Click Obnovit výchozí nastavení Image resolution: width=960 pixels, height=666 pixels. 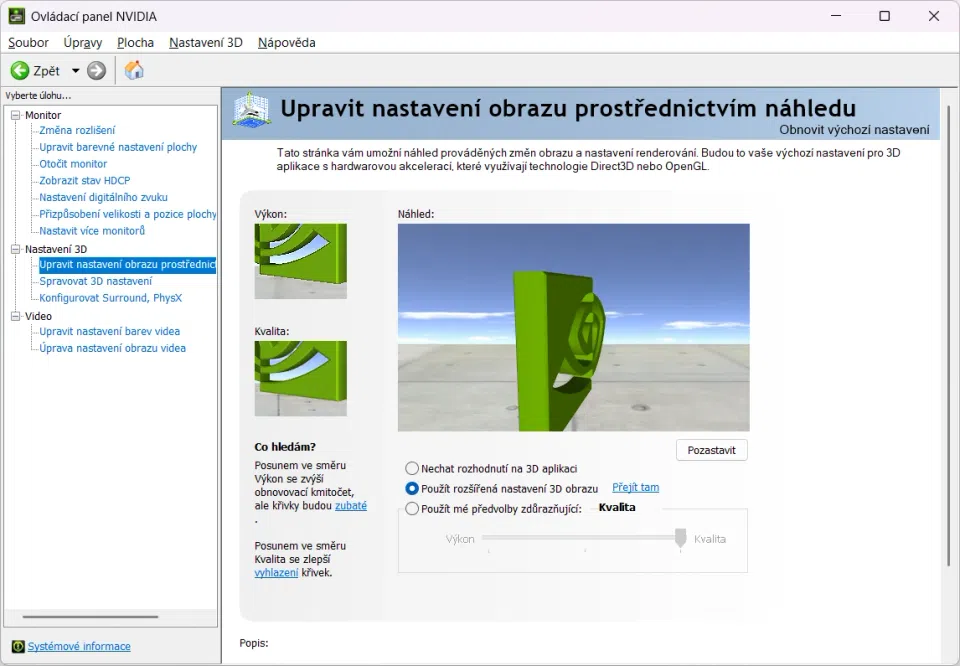tap(854, 130)
